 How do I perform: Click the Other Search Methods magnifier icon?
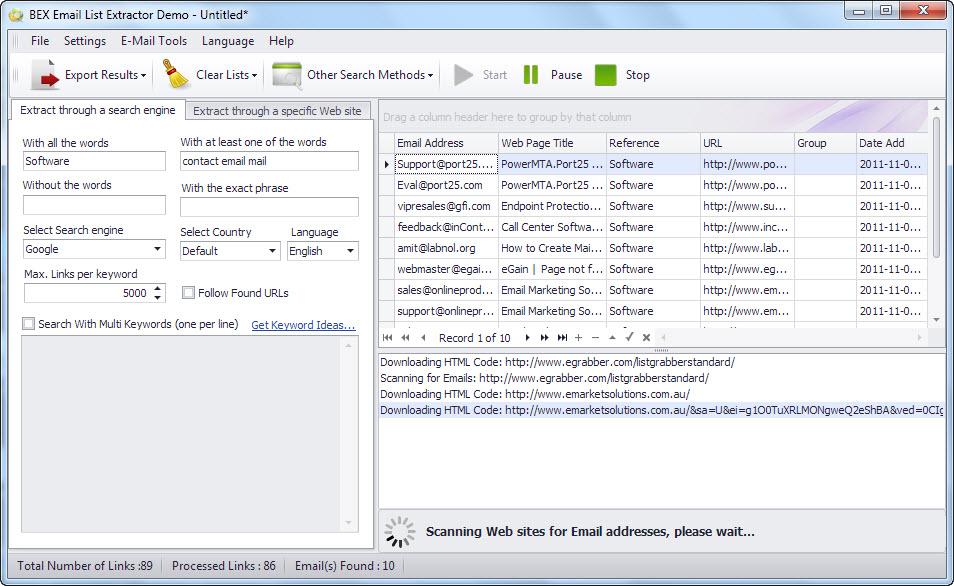(x=287, y=75)
